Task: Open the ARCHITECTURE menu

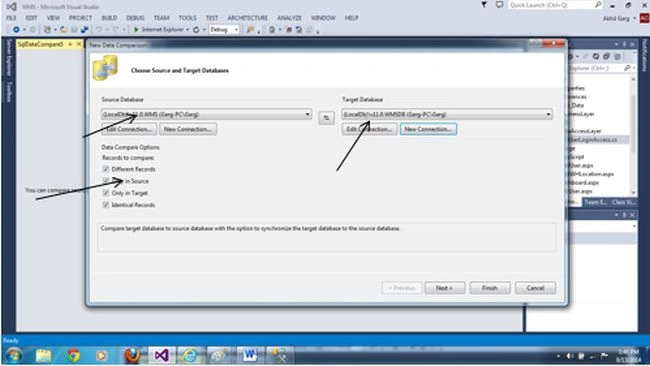Action: [247, 18]
